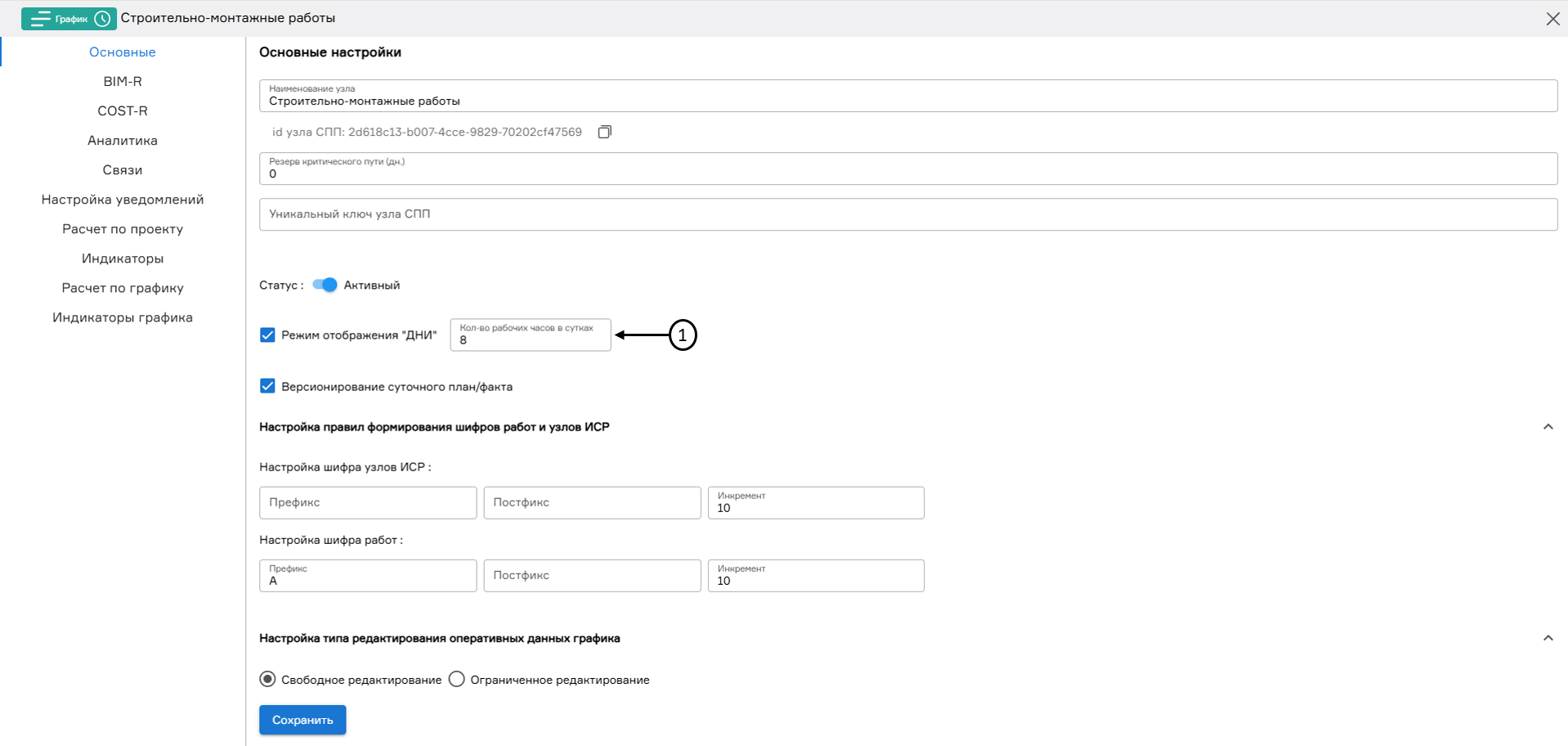Toggle the Статус switch off
1568x746 pixels.
pyautogui.click(x=324, y=285)
